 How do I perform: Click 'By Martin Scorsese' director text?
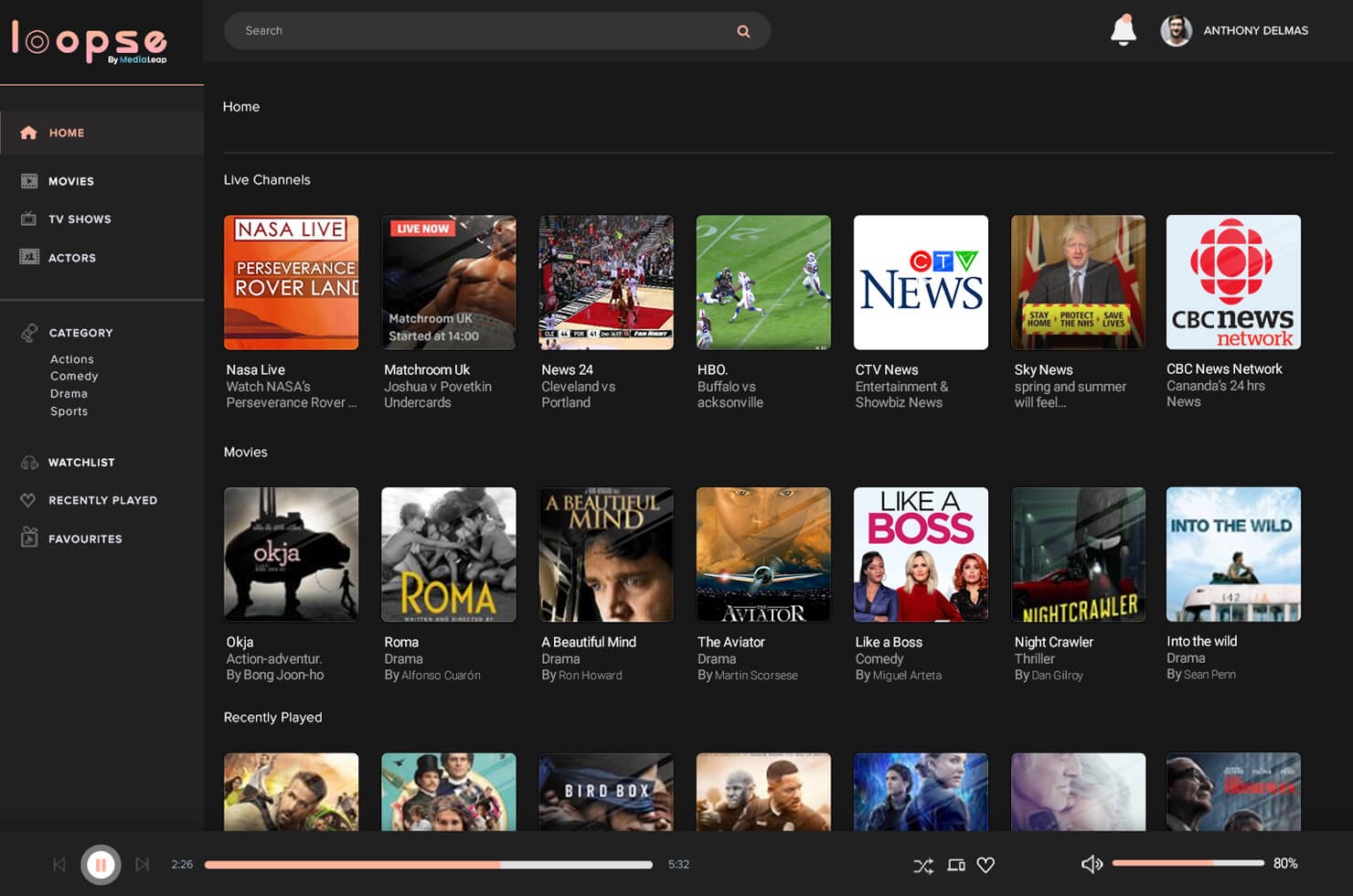pos(748,676)
